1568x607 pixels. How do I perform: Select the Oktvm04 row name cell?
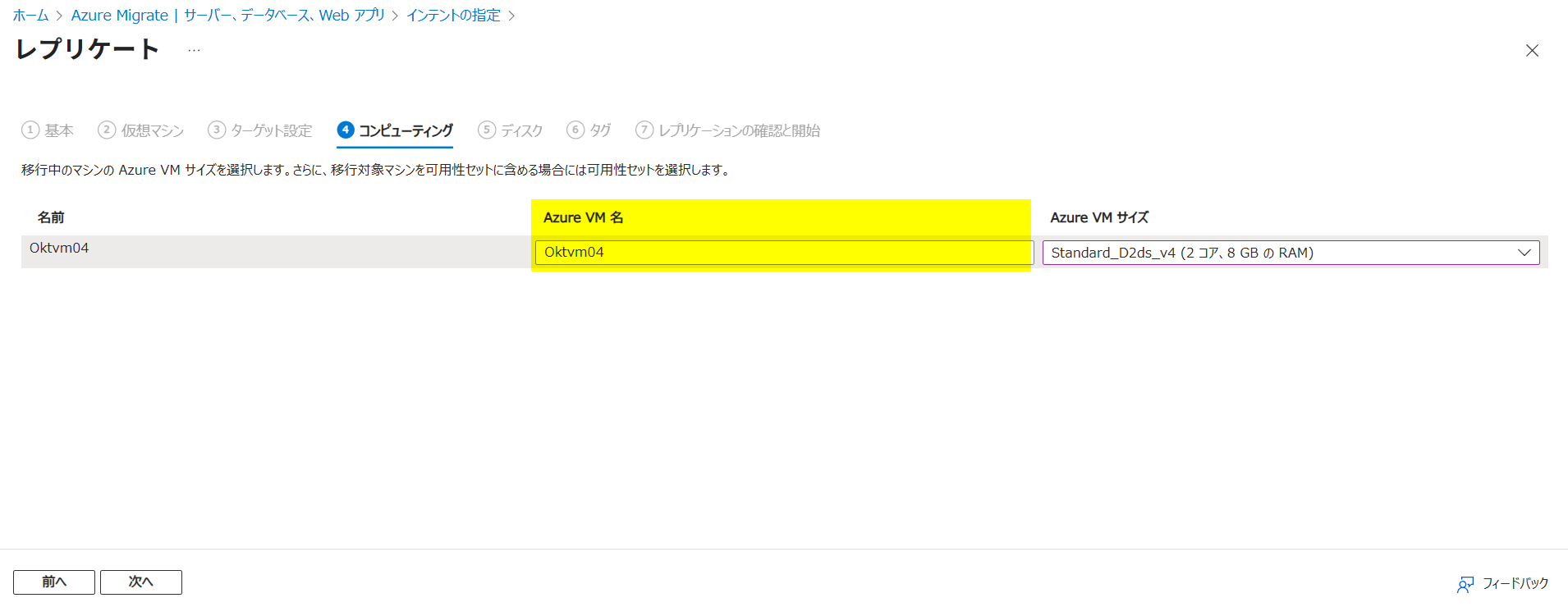[x=59, y=248]
